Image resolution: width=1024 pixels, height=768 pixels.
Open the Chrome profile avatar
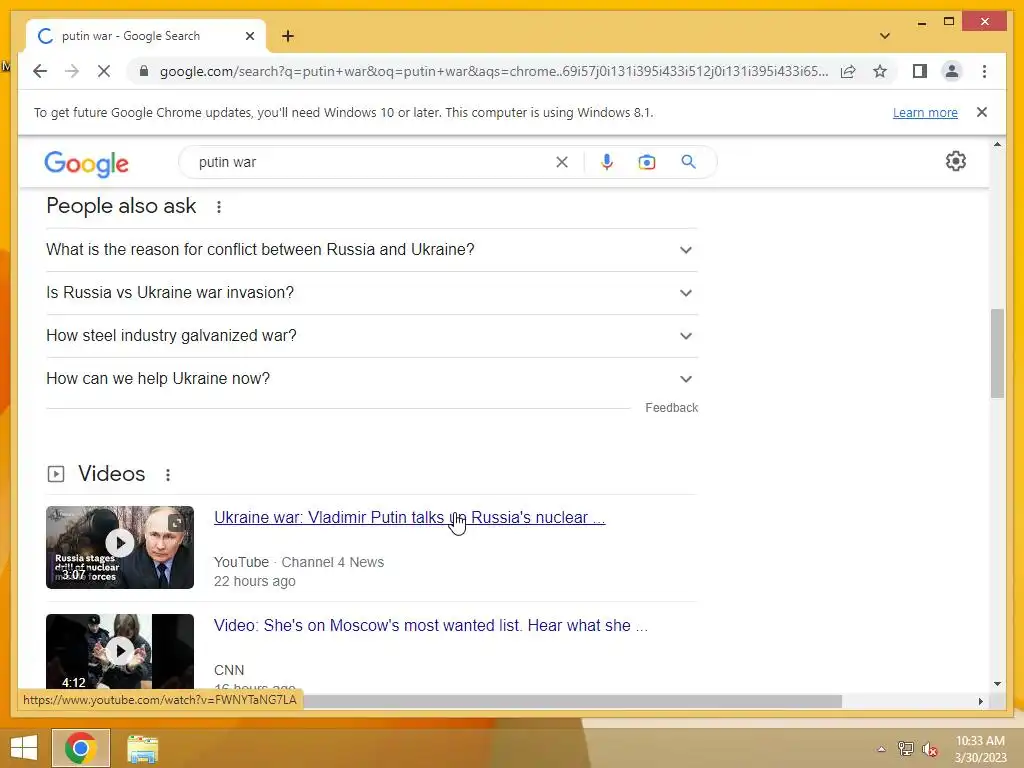click(952, 71)
